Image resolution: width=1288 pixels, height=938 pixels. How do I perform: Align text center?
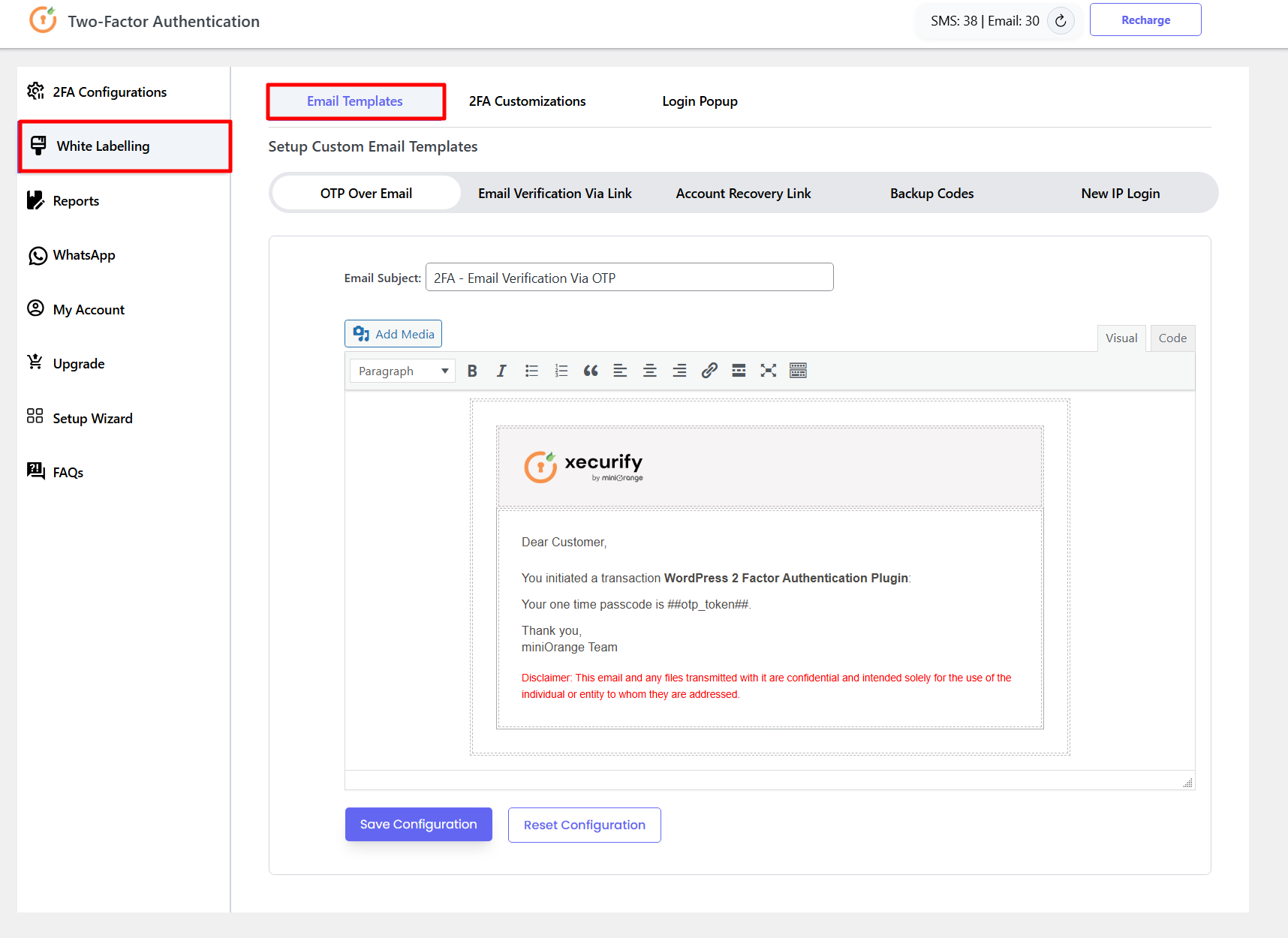(650, 371)
